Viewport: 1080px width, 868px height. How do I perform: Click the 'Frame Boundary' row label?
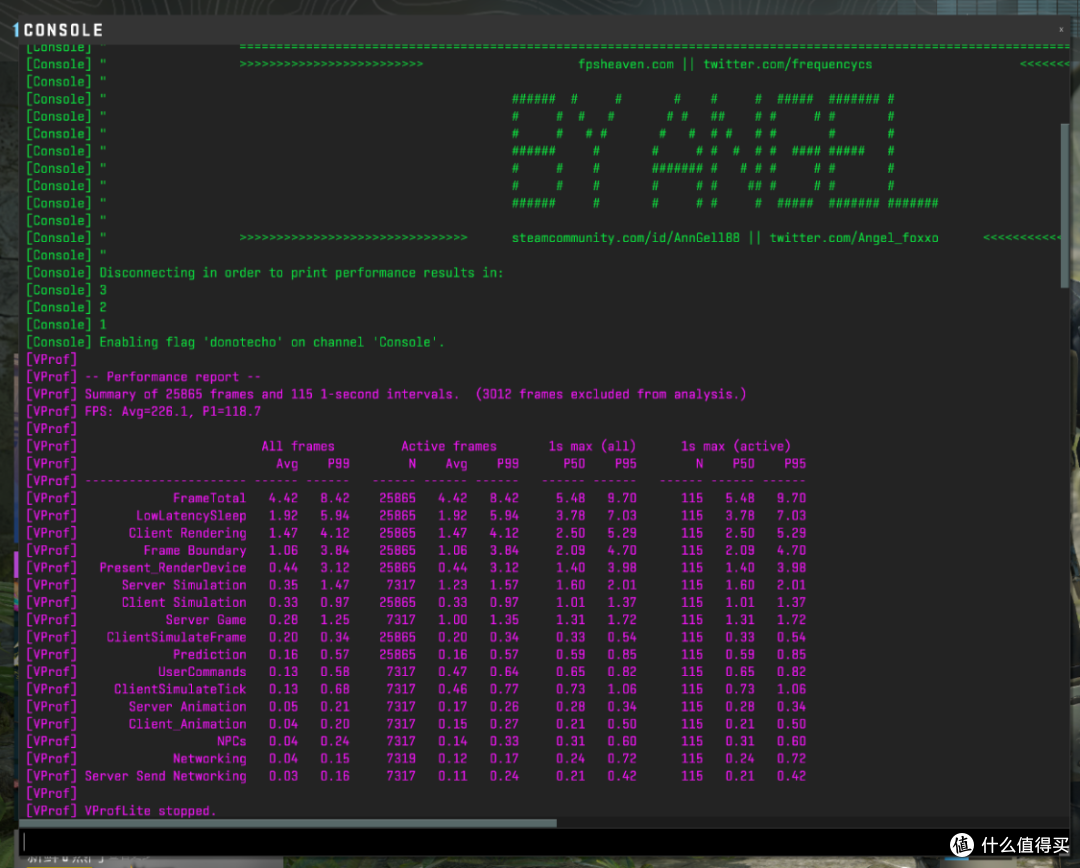coord(195,550)
